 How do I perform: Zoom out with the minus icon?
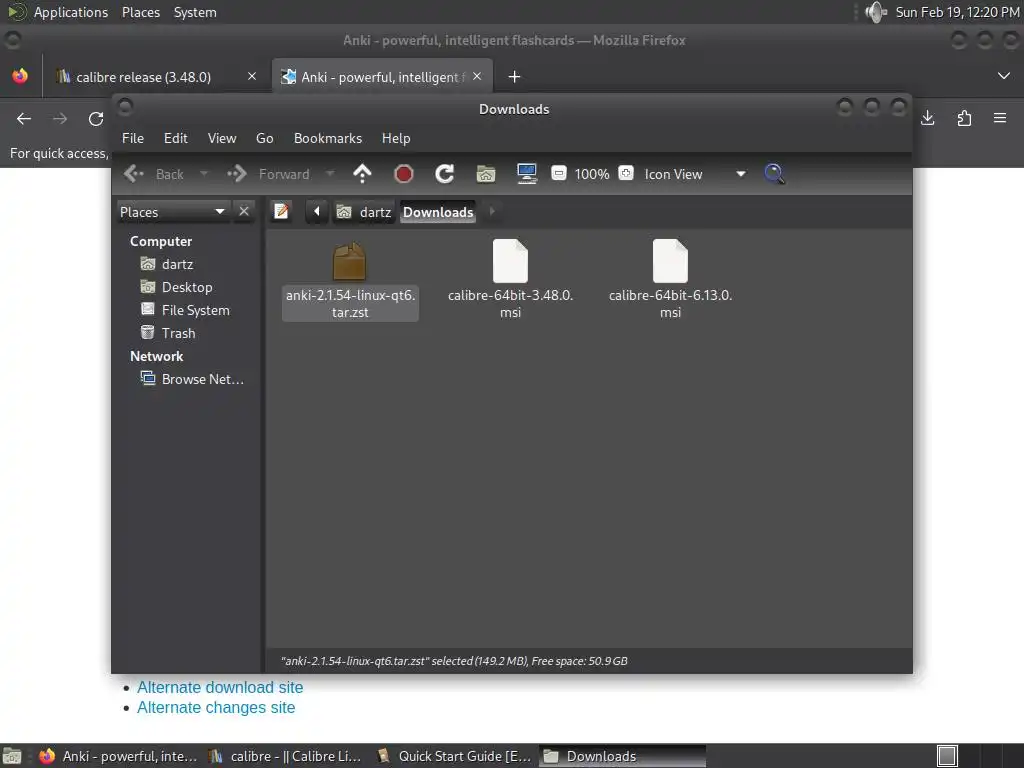pos(558,173)
